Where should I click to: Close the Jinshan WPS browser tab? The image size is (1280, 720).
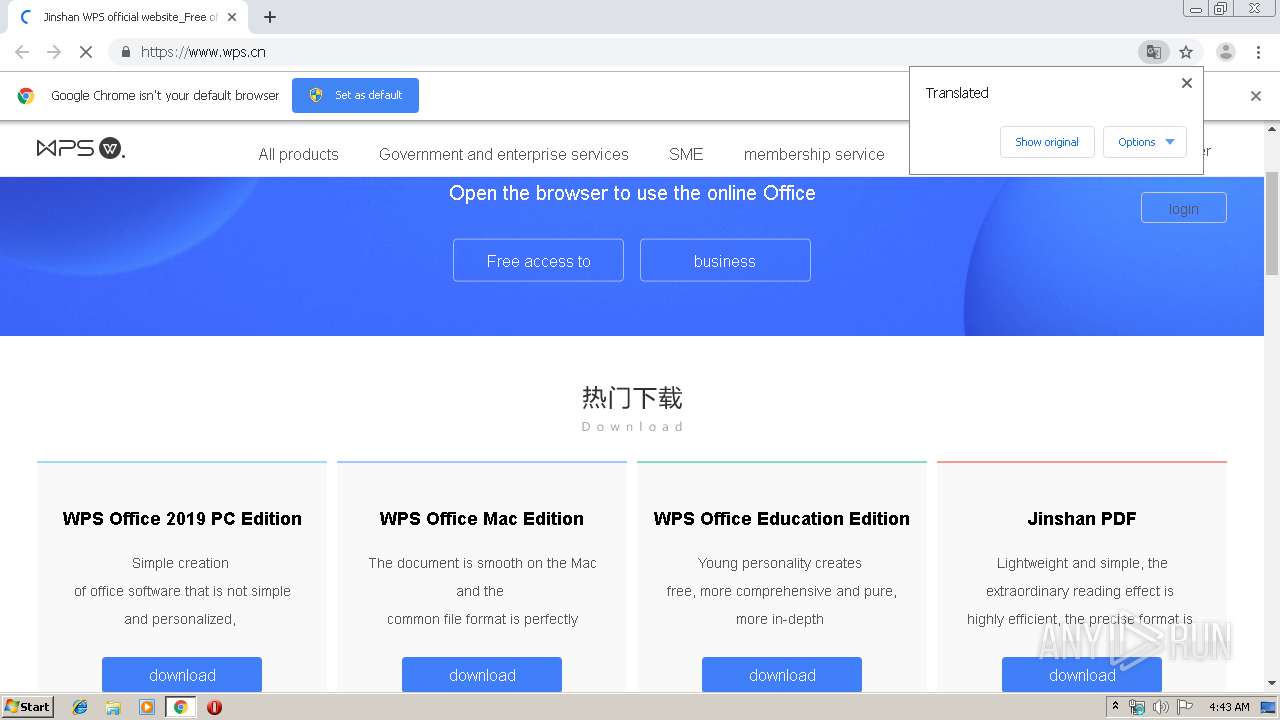232,17
